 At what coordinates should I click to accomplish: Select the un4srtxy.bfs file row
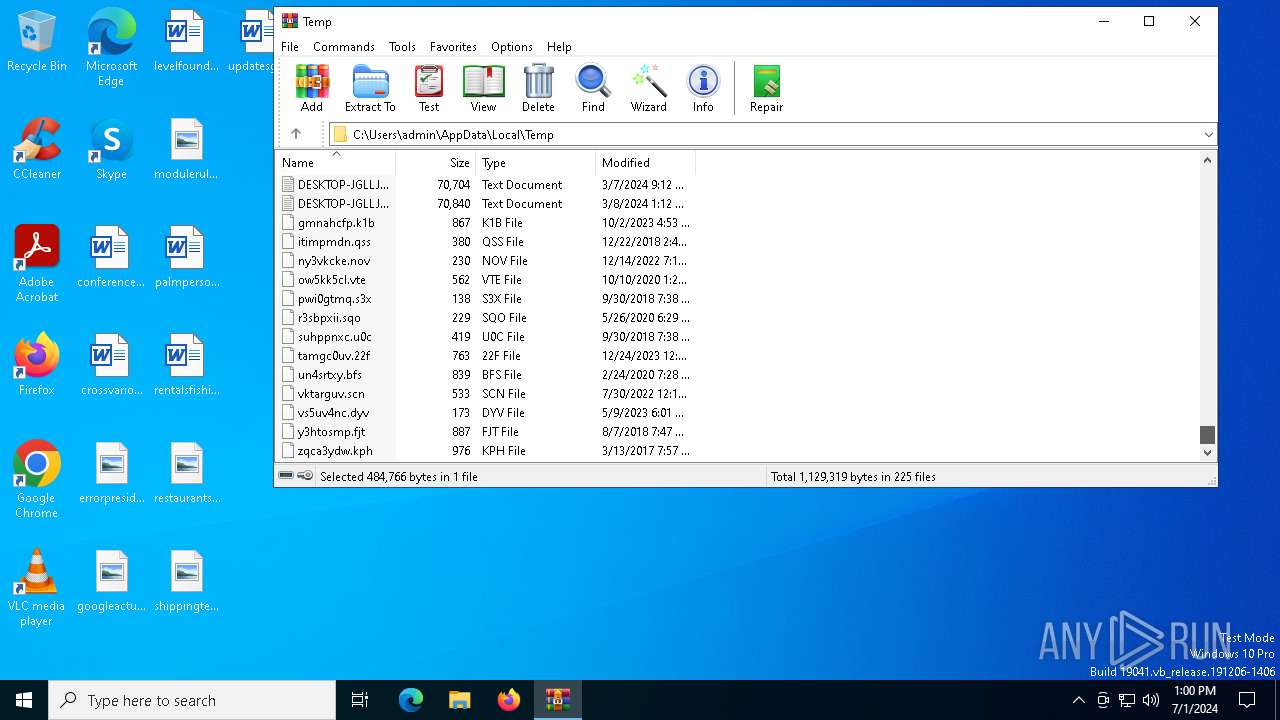485,374
